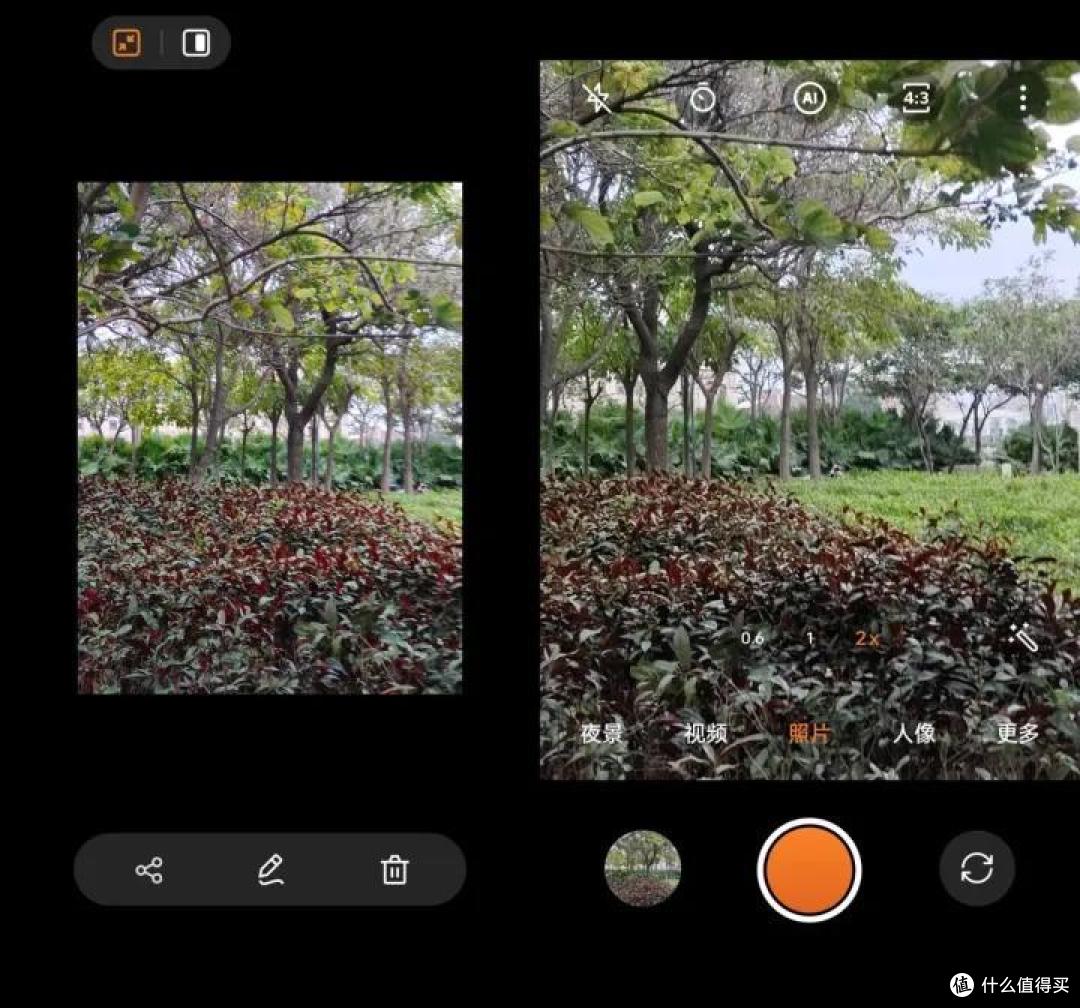Open the three-dot more options menu

point(1023,99)
